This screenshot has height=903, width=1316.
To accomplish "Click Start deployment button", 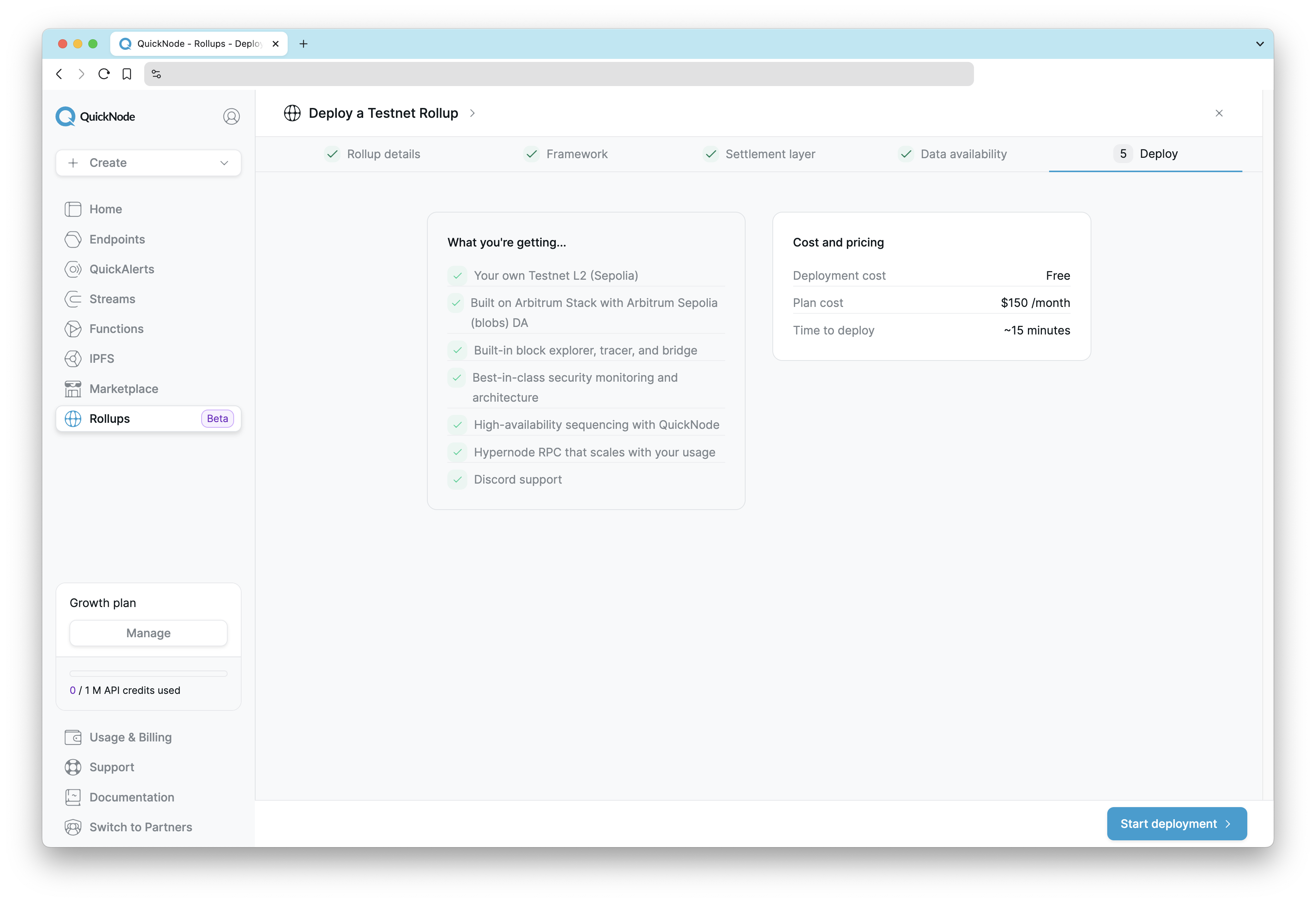I will click(x=1176, y=823).
